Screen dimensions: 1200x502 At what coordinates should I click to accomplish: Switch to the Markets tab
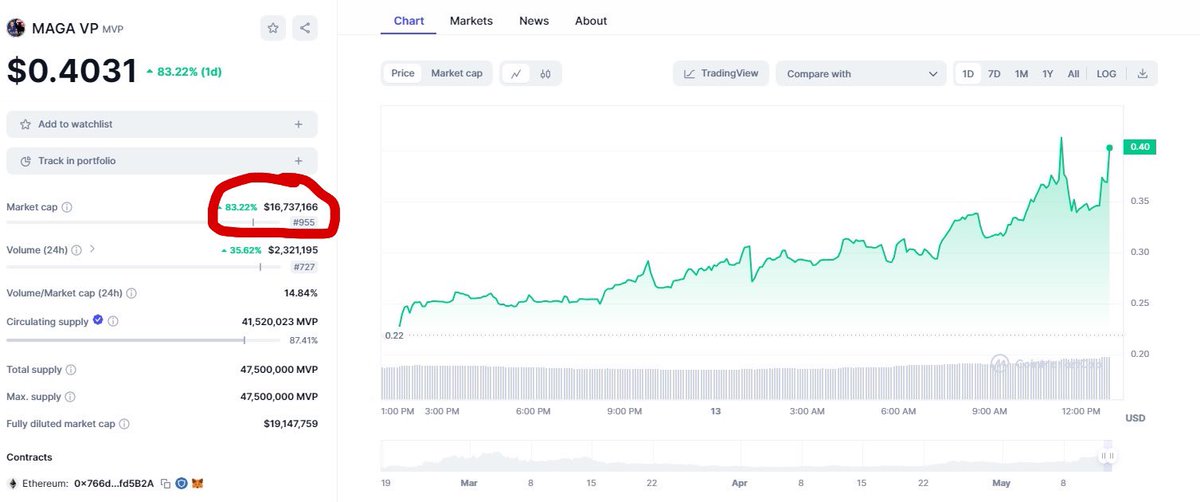click(x=471, y=20)
